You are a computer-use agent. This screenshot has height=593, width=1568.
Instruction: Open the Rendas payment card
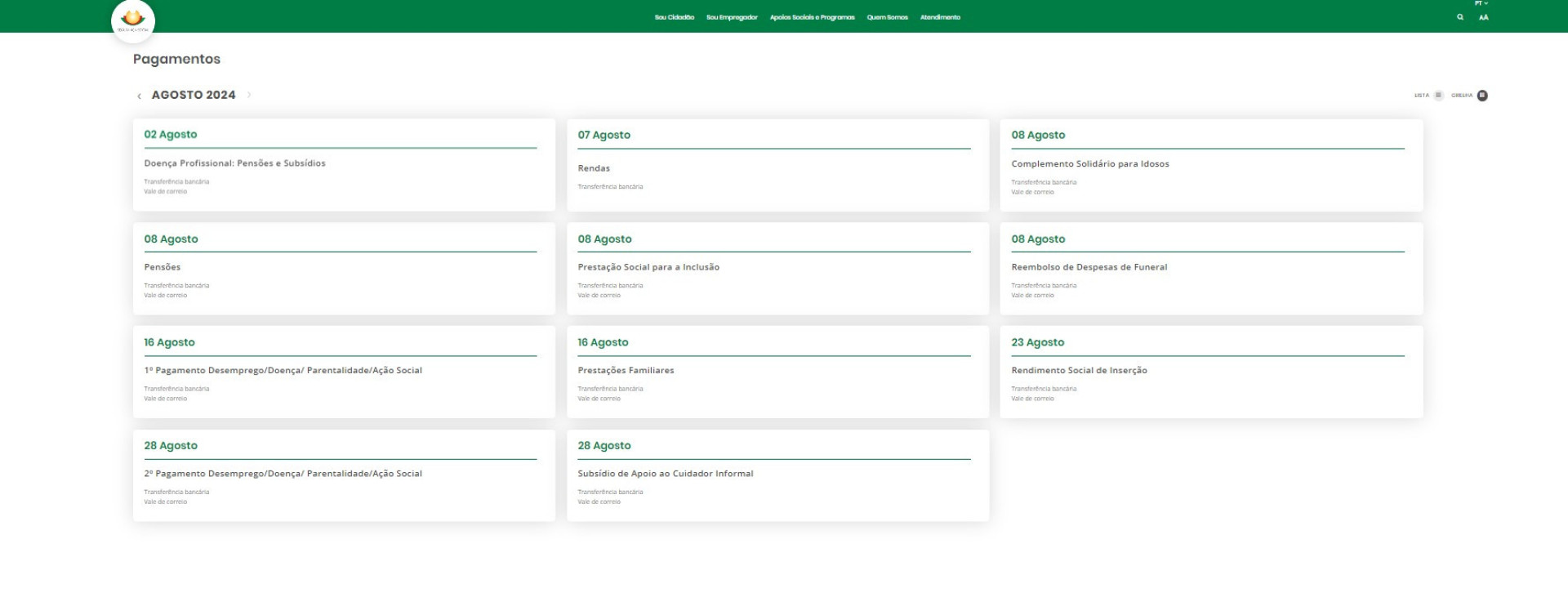(777, 165)
